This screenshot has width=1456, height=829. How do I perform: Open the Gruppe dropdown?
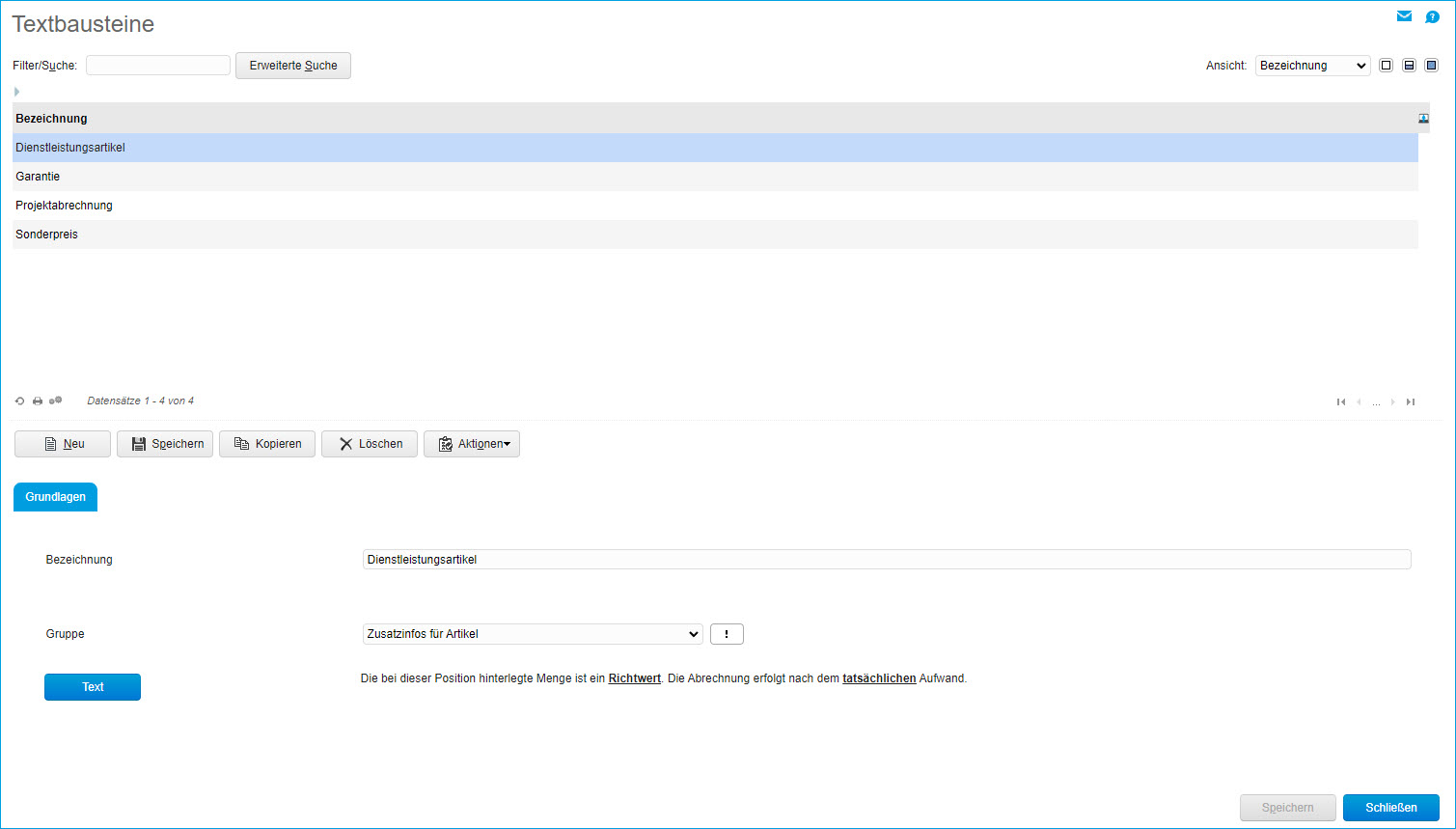[533, 634]
